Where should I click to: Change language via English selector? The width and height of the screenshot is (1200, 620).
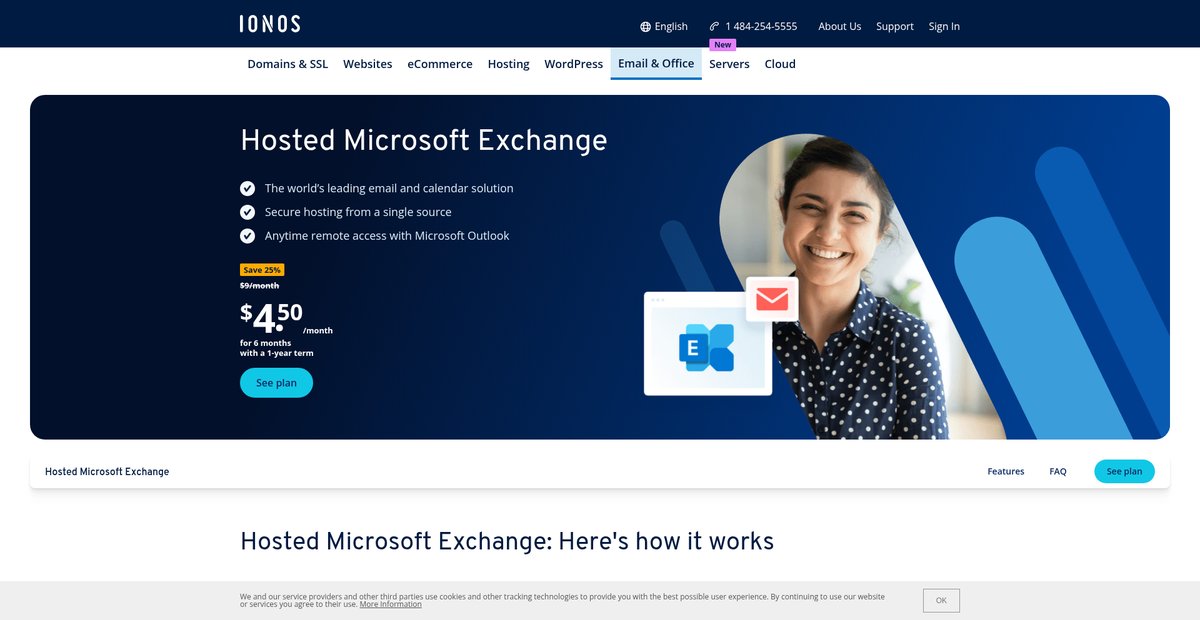[x=664, y=27]
